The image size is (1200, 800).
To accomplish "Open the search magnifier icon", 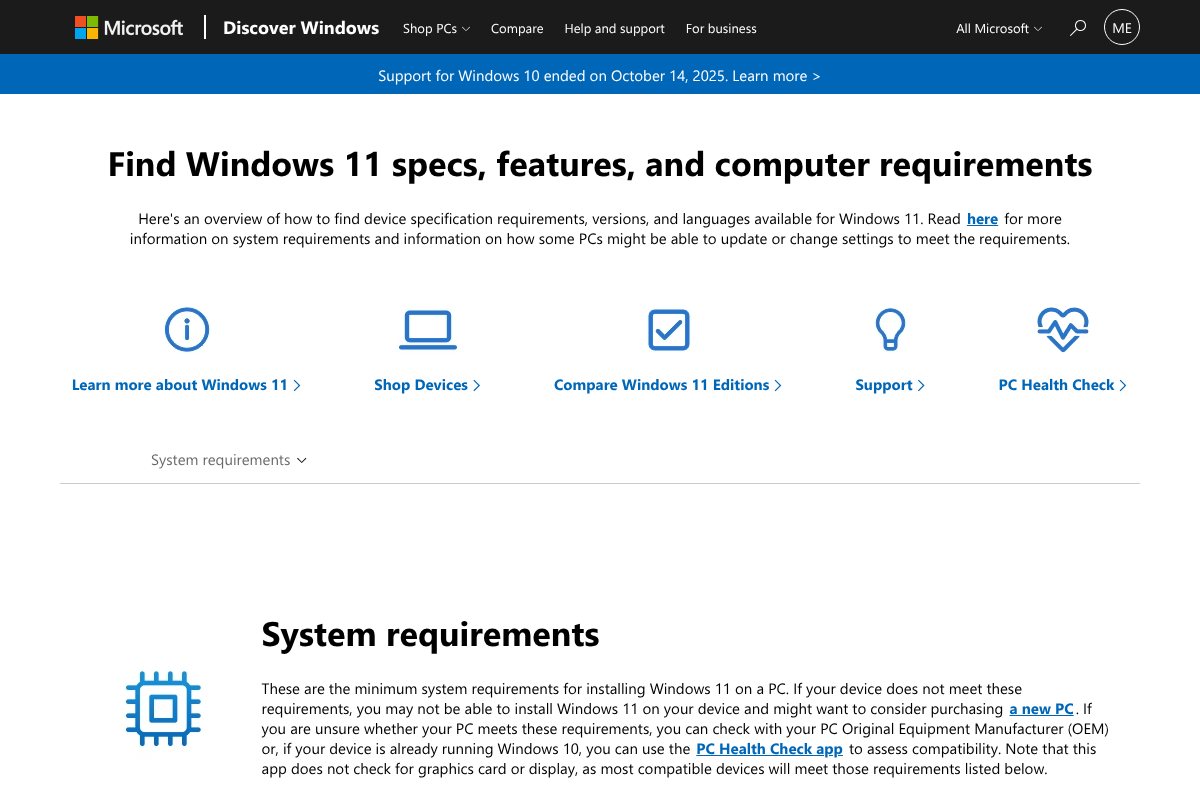I will click(1077, 28).
